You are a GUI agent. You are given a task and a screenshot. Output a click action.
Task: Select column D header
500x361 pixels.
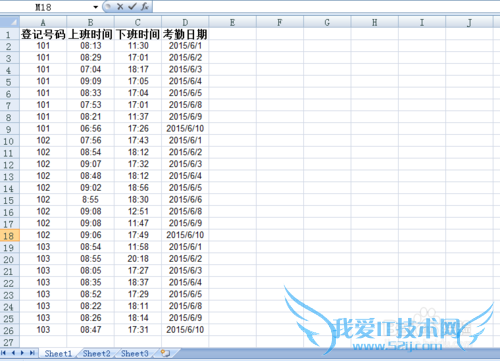coord(185,22)
